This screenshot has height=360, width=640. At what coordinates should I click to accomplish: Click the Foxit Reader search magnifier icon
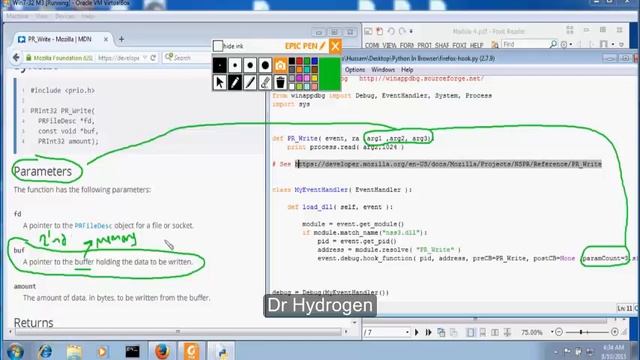(553, 44)
